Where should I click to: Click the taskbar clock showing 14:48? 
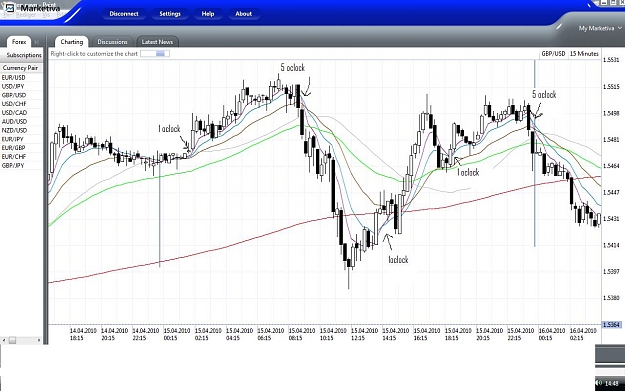tap(612, 384)
